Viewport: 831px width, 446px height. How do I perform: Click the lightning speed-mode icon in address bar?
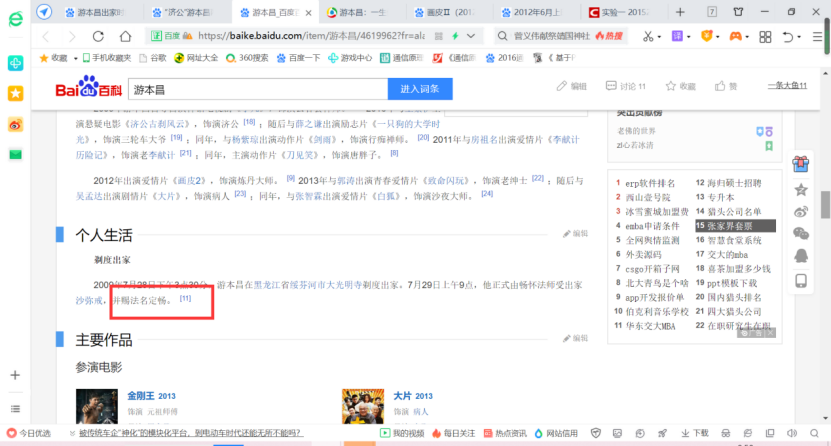(455, 36)
